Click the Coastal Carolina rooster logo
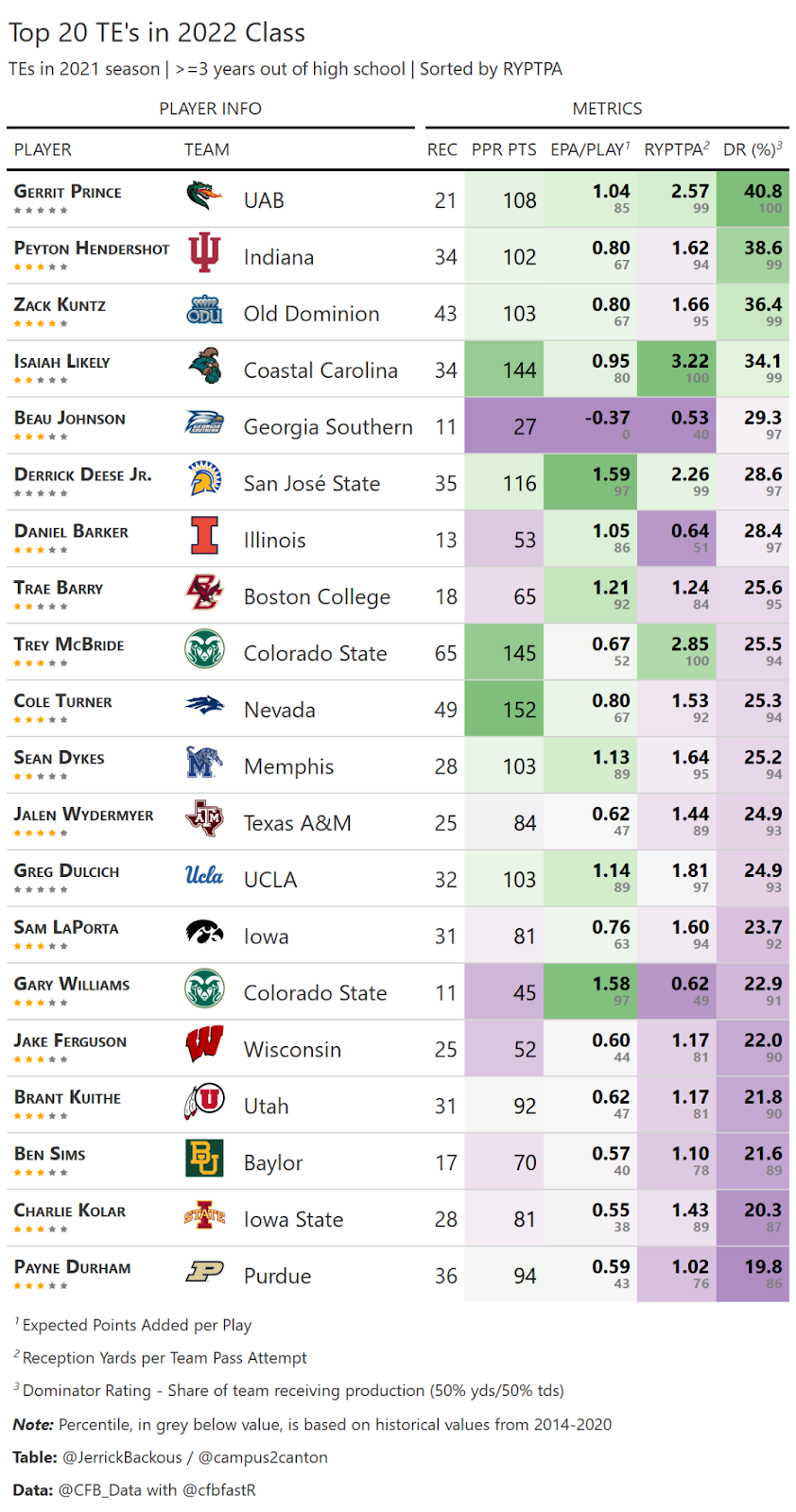 pos(204,366)
